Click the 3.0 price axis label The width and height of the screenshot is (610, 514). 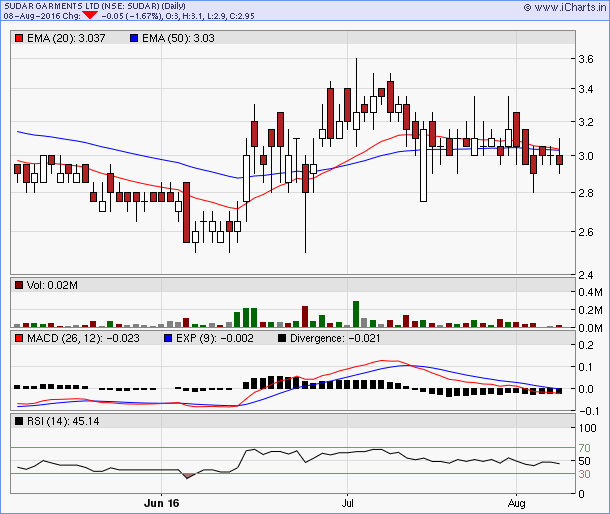[x=585, y=156]
